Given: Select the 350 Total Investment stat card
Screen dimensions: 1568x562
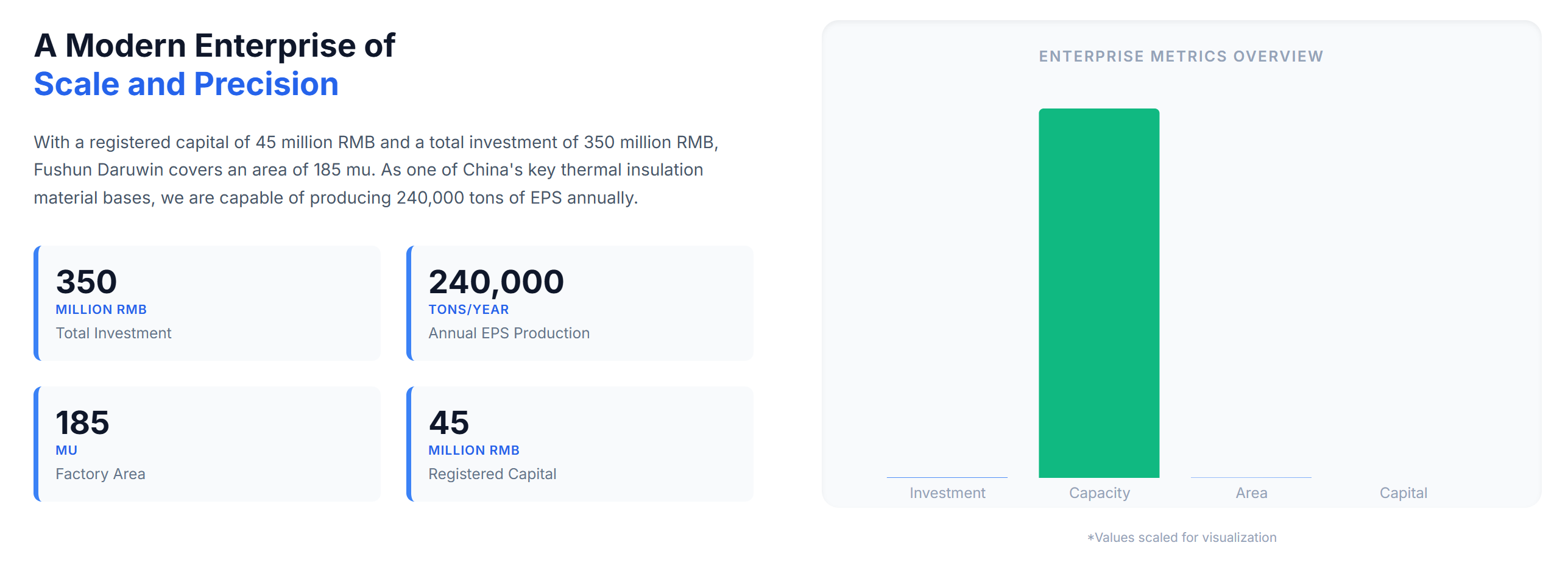Looking at the screenshot, I should (207, 303).
